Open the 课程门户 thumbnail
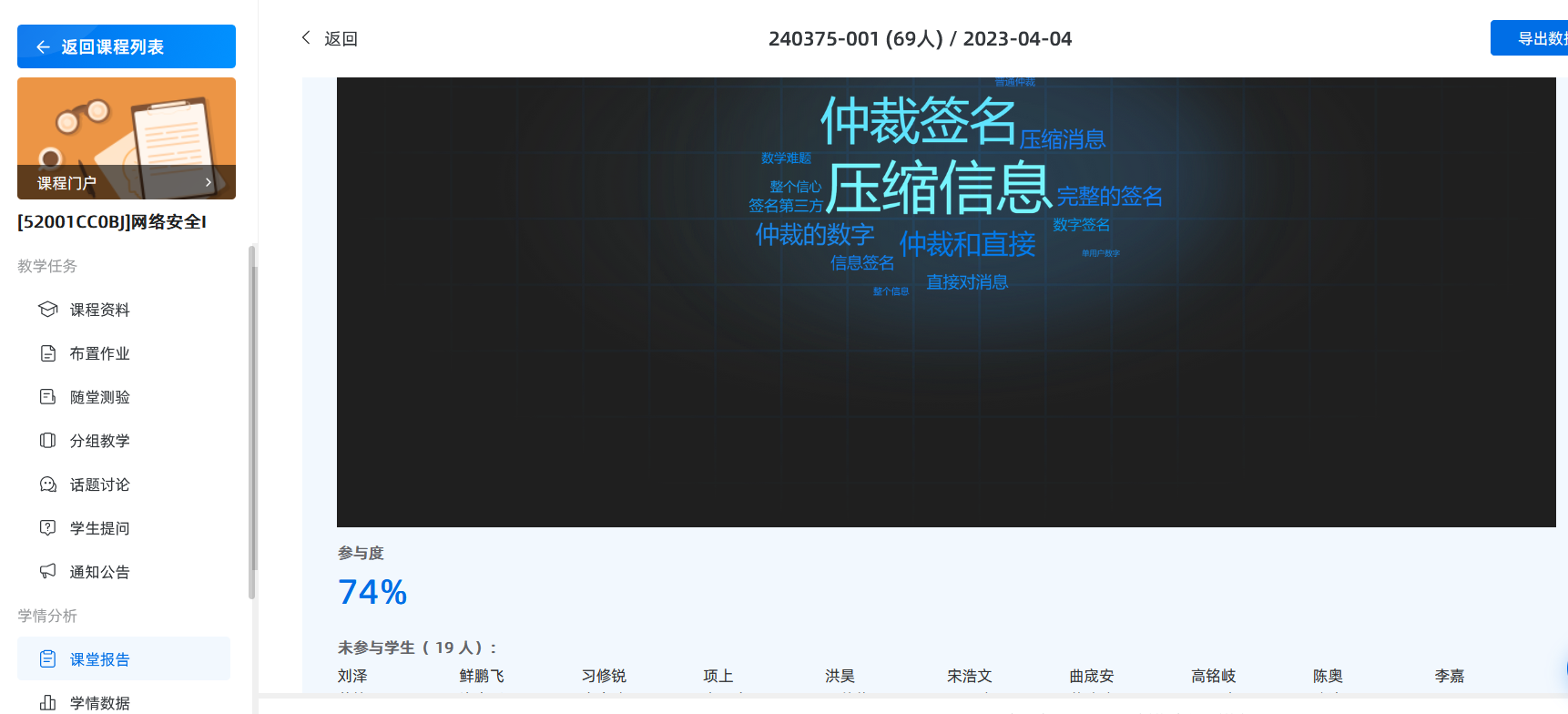Screen dimensions: 1568x714 127,138
